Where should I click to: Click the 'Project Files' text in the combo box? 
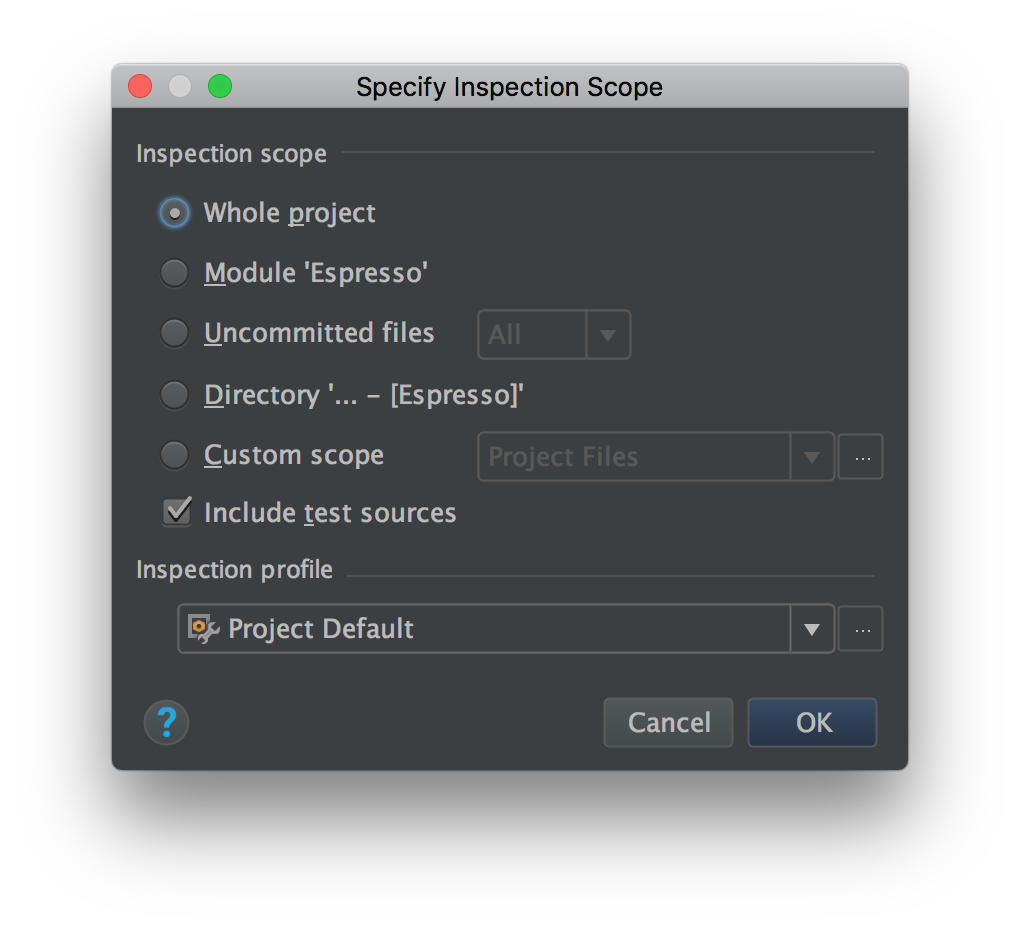(563, 457)
